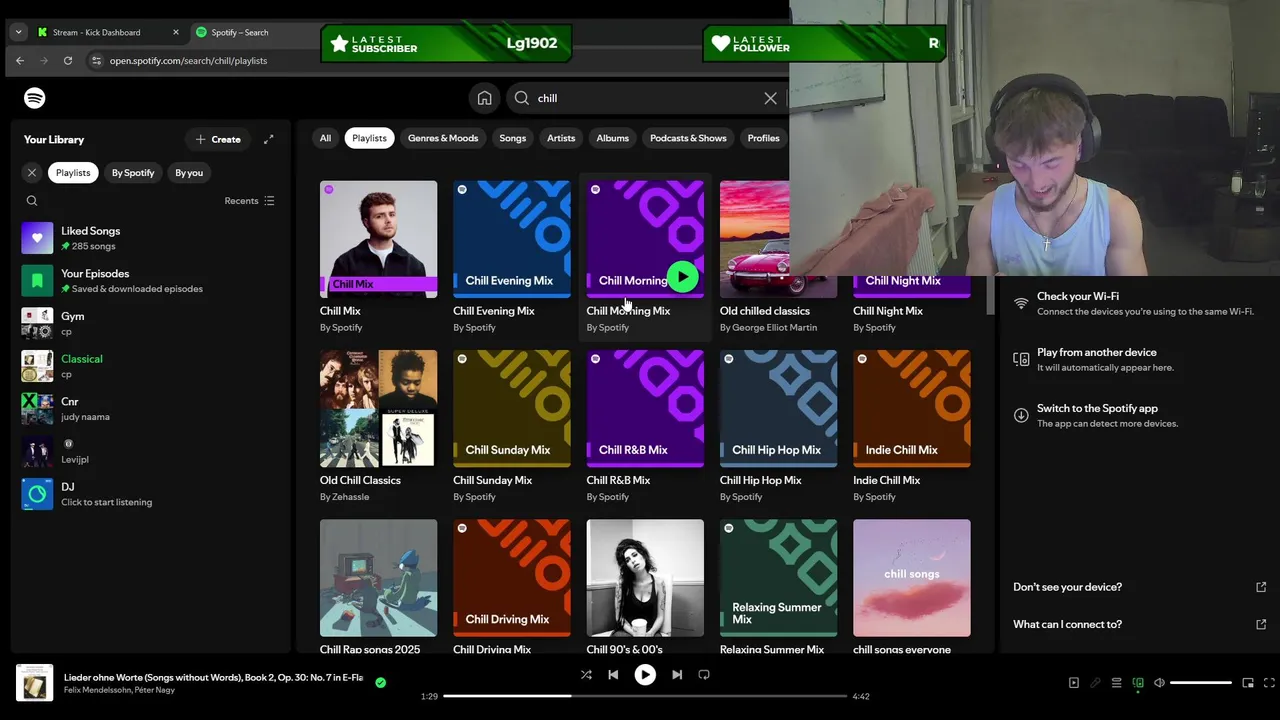This screenshot has height=720, width=1280.
Task: Expand Your Library to full view
Action: pyautogui.click(x=268, y=139)
